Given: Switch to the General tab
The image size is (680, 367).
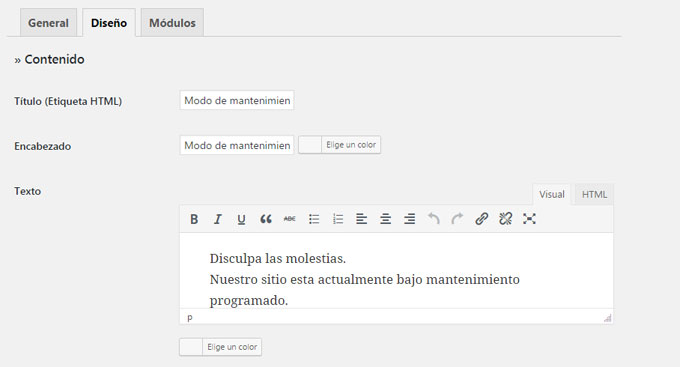Looking at the screenshot, I should [48, 23].
